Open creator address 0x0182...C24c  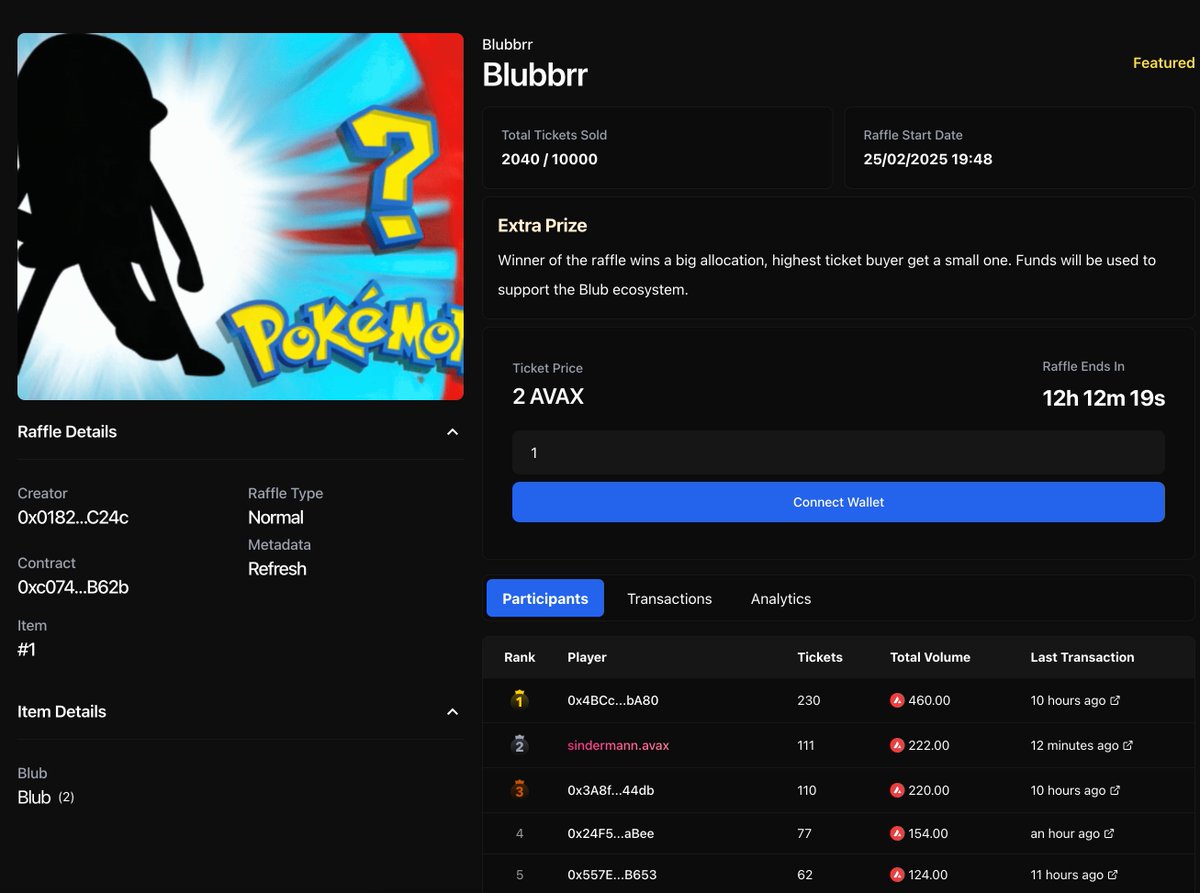[x=73, y=517]
